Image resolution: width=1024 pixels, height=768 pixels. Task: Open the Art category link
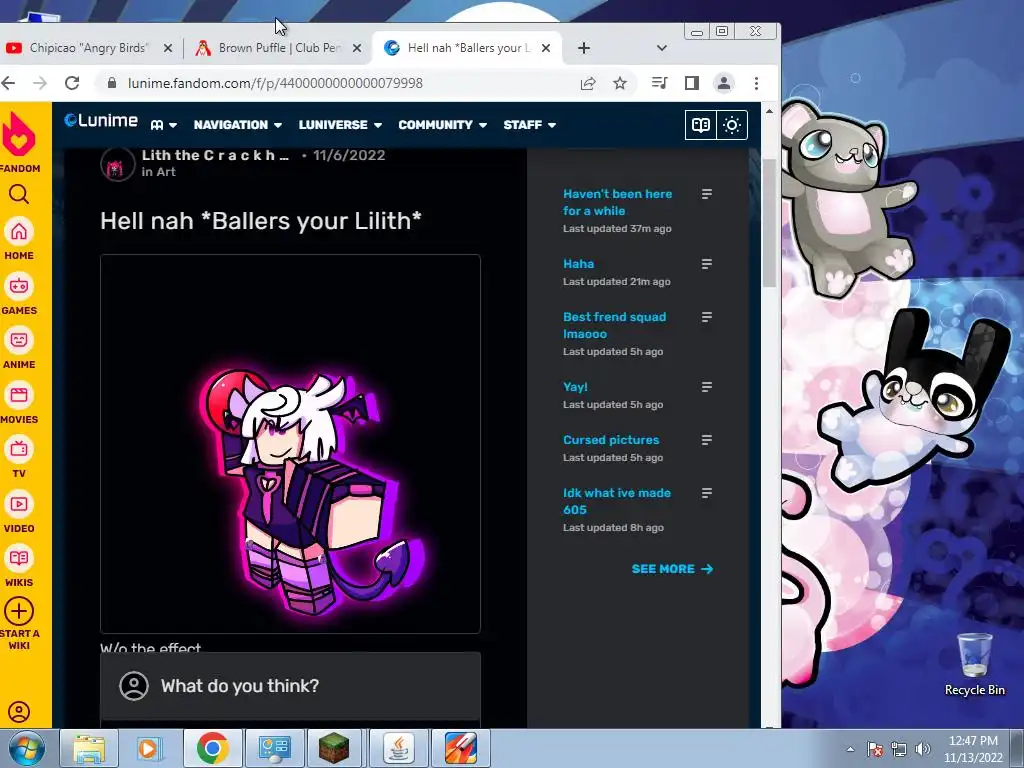(x=166, y=172)
